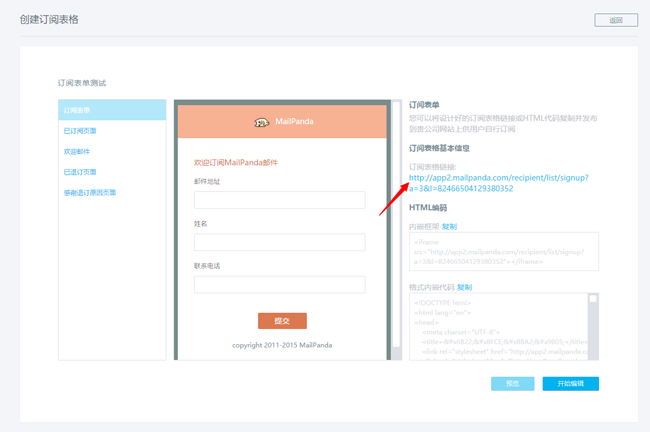
Task: Click the 开始编辑 button
Action: coord(570,384)
